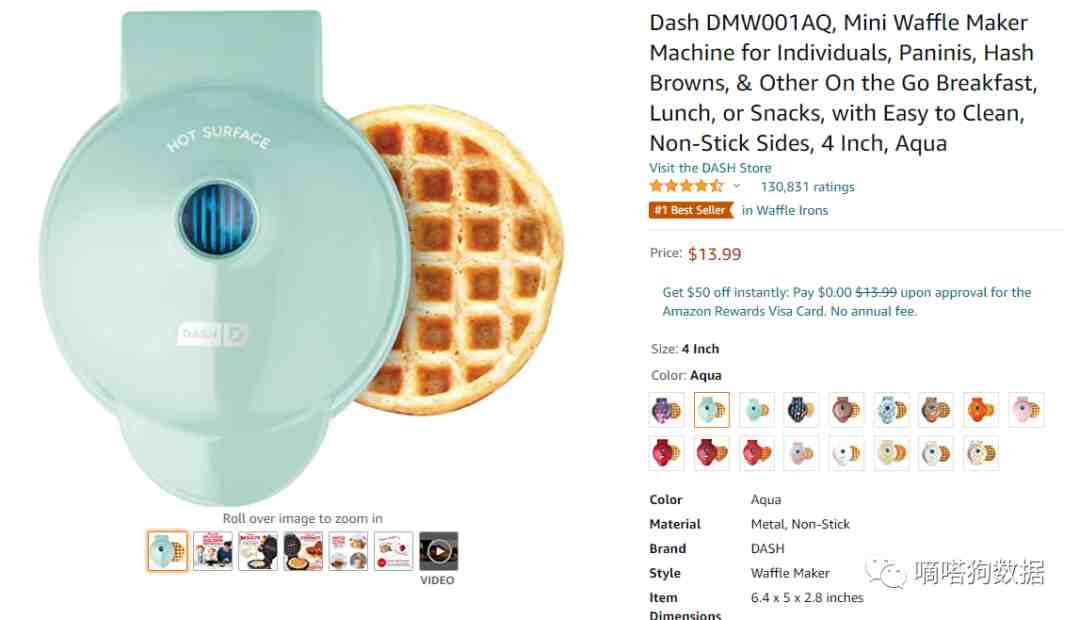This screenshot has width=1080, height=620.
Task: Click the main waffle maker product image
Action: pos(301,258)
